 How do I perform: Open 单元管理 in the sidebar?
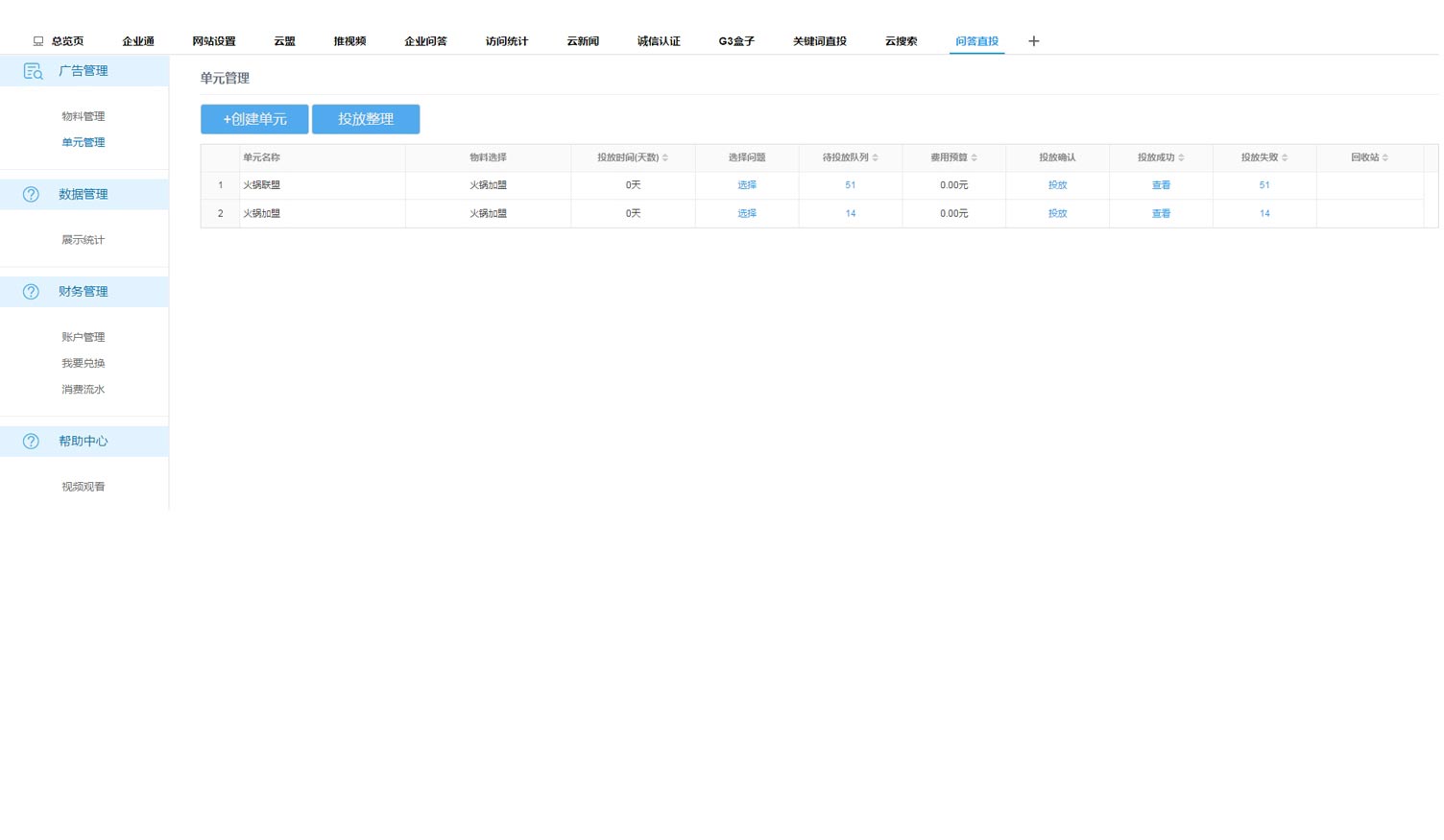(84, 142)
